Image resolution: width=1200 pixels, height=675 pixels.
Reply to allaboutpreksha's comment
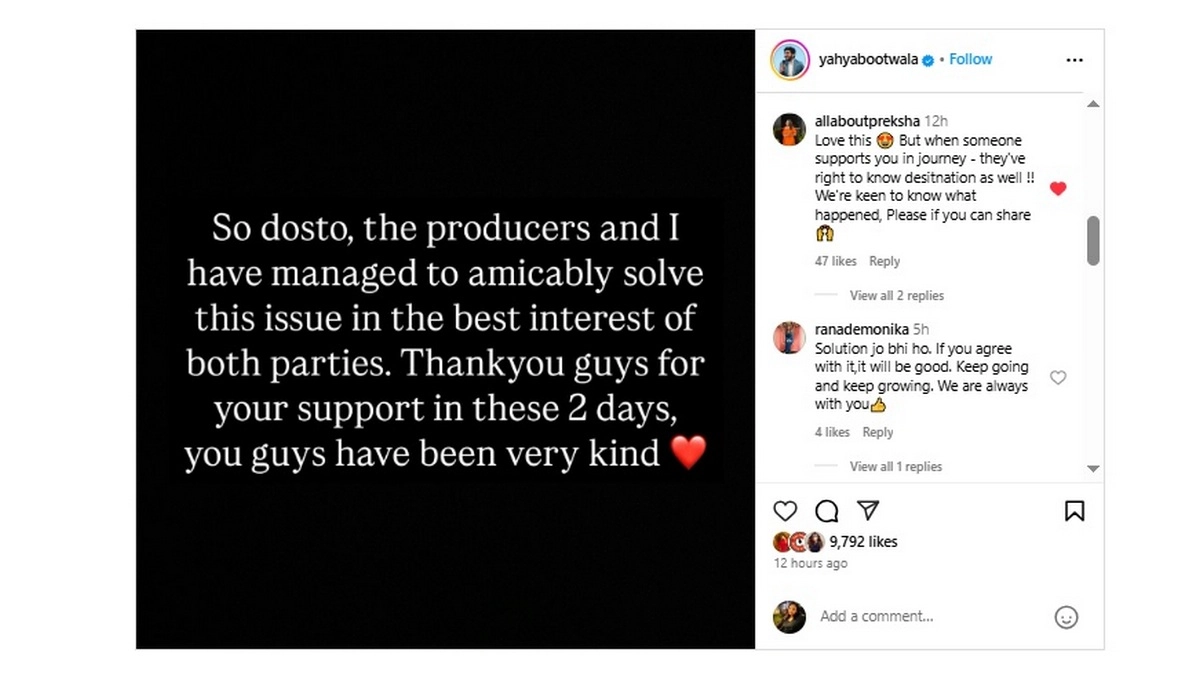(884, 261)
